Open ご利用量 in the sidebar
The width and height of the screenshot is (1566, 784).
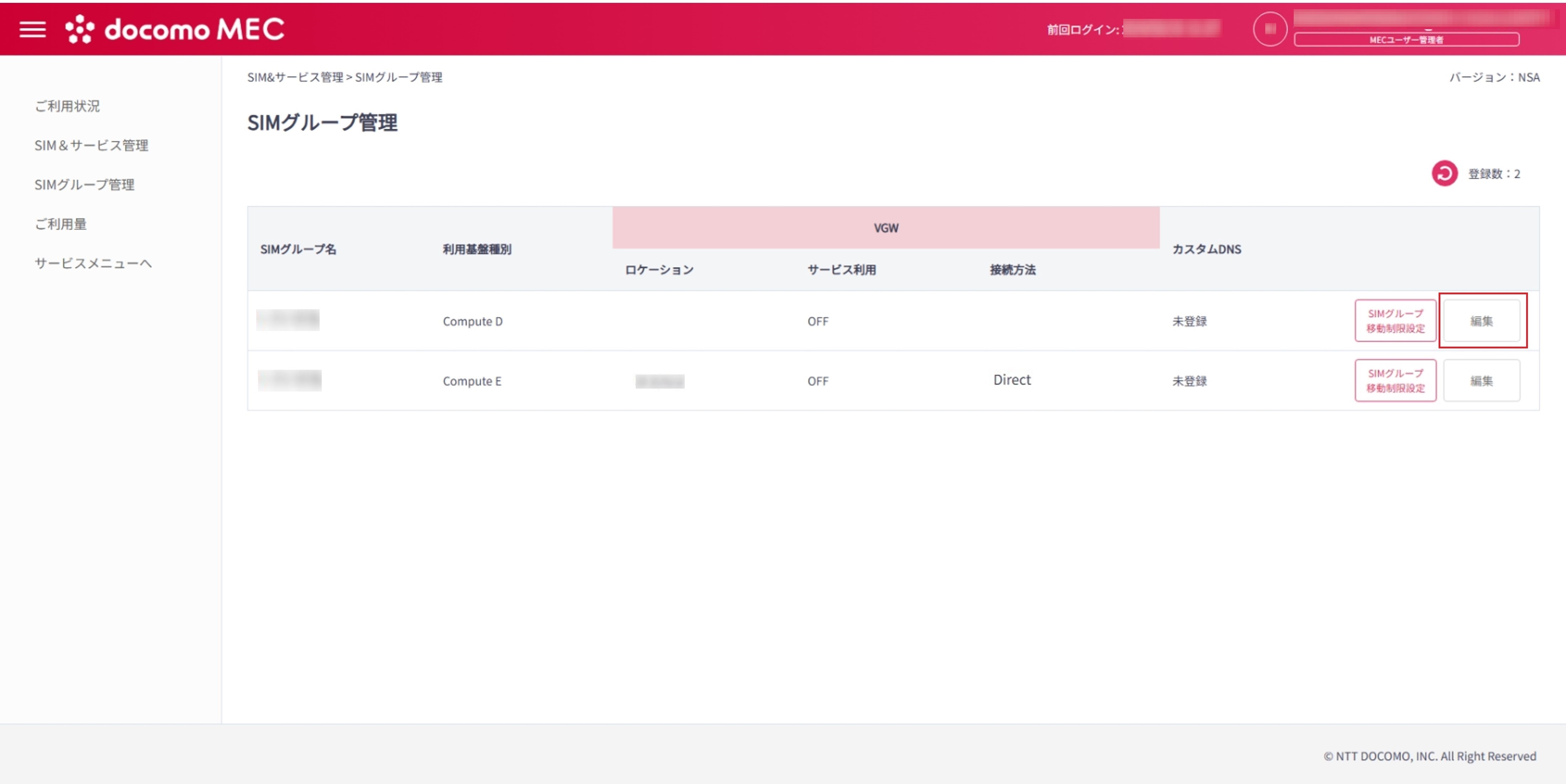[x=61, y=224]
